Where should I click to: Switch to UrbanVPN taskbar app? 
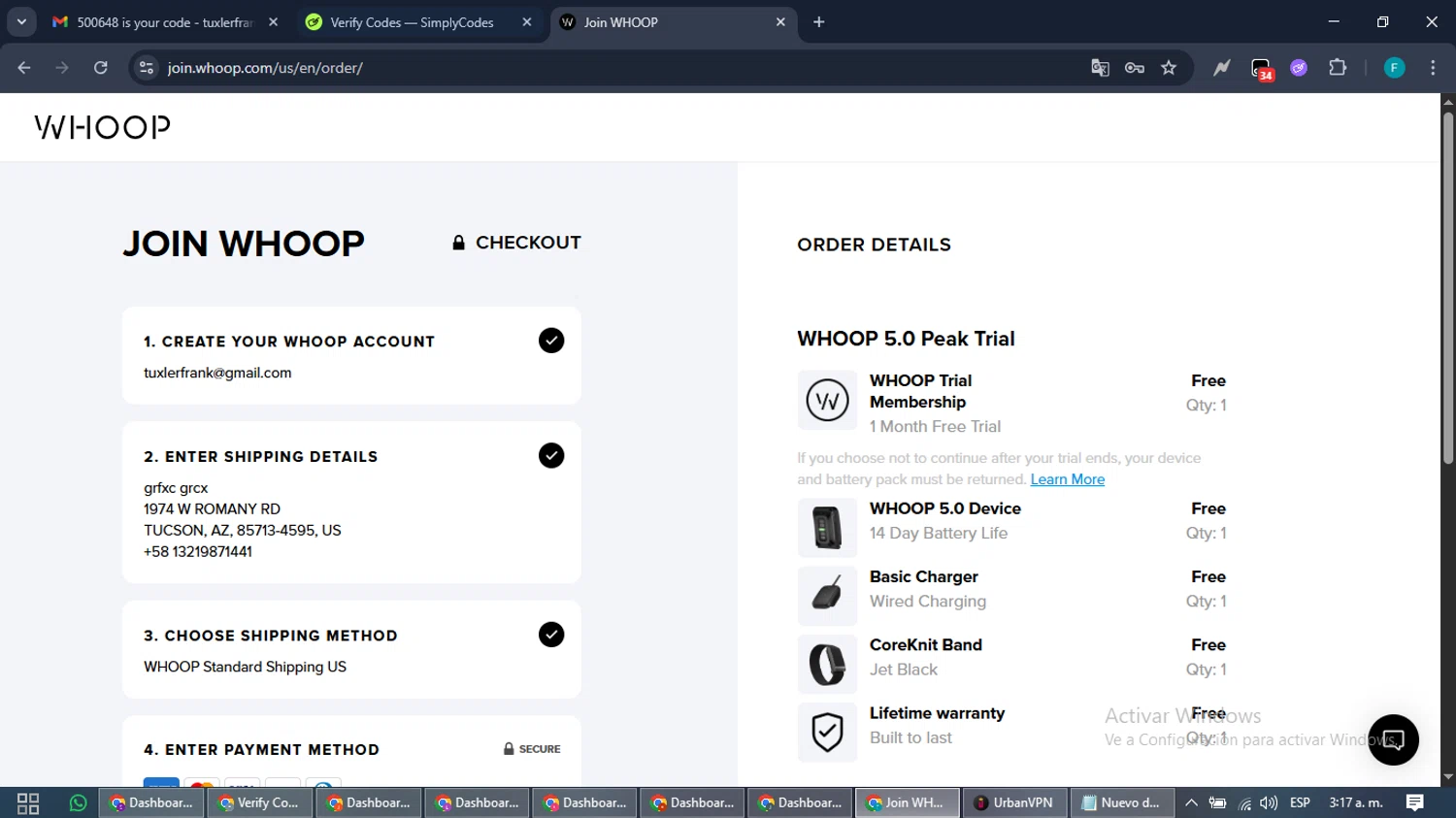pos(1014,802)
